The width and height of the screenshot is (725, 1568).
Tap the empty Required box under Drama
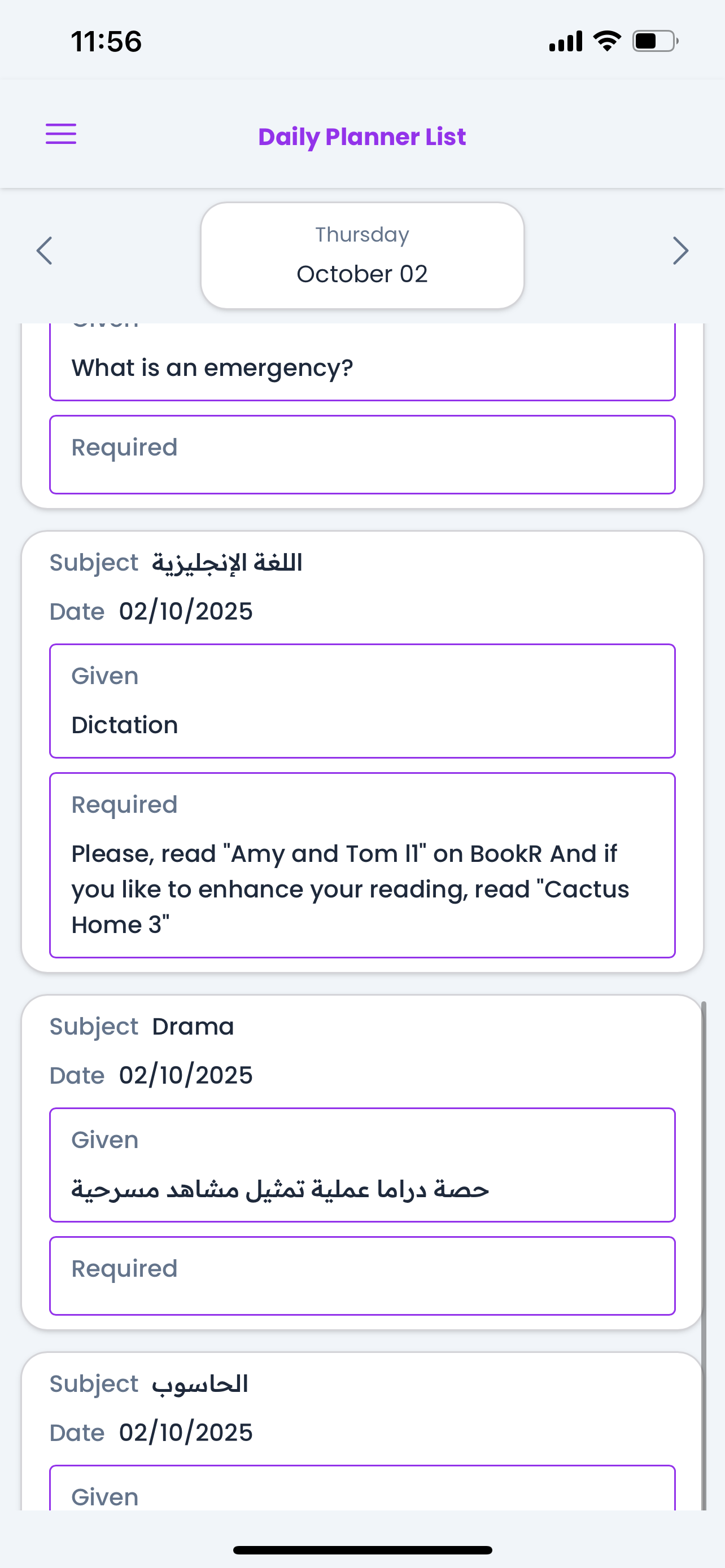[362, 1275]
